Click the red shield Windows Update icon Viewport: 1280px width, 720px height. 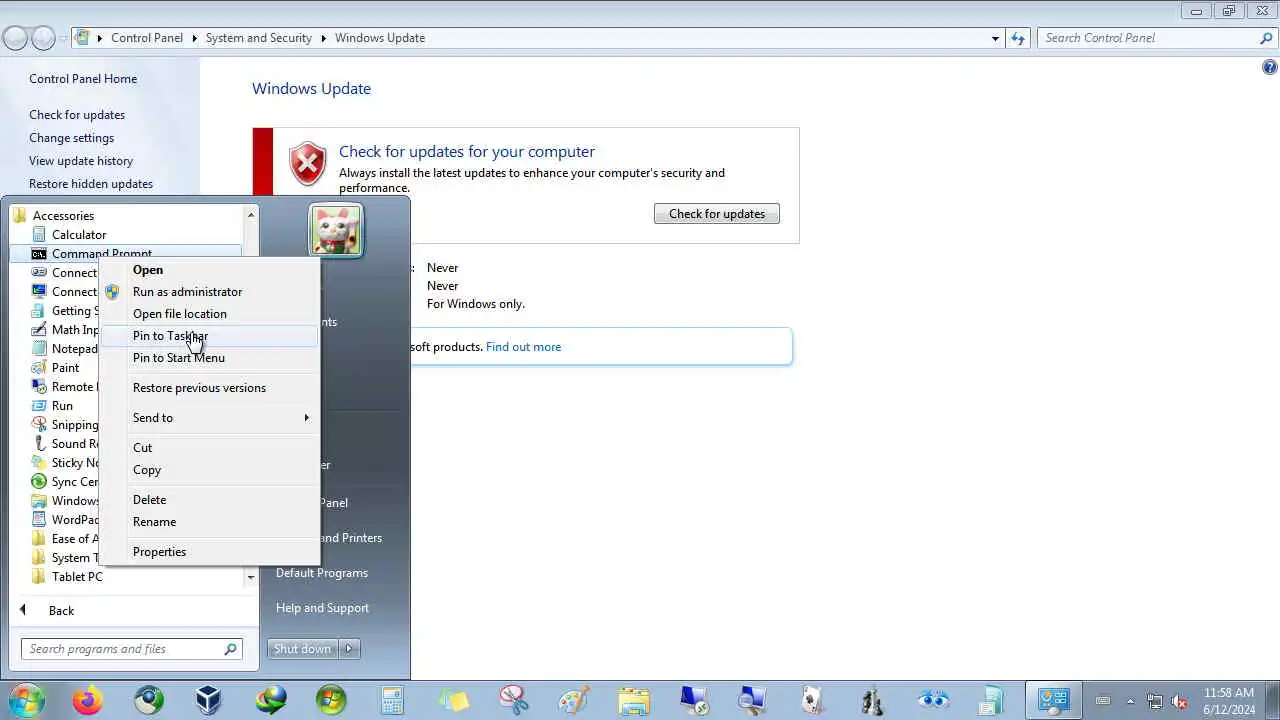[307, 164]
